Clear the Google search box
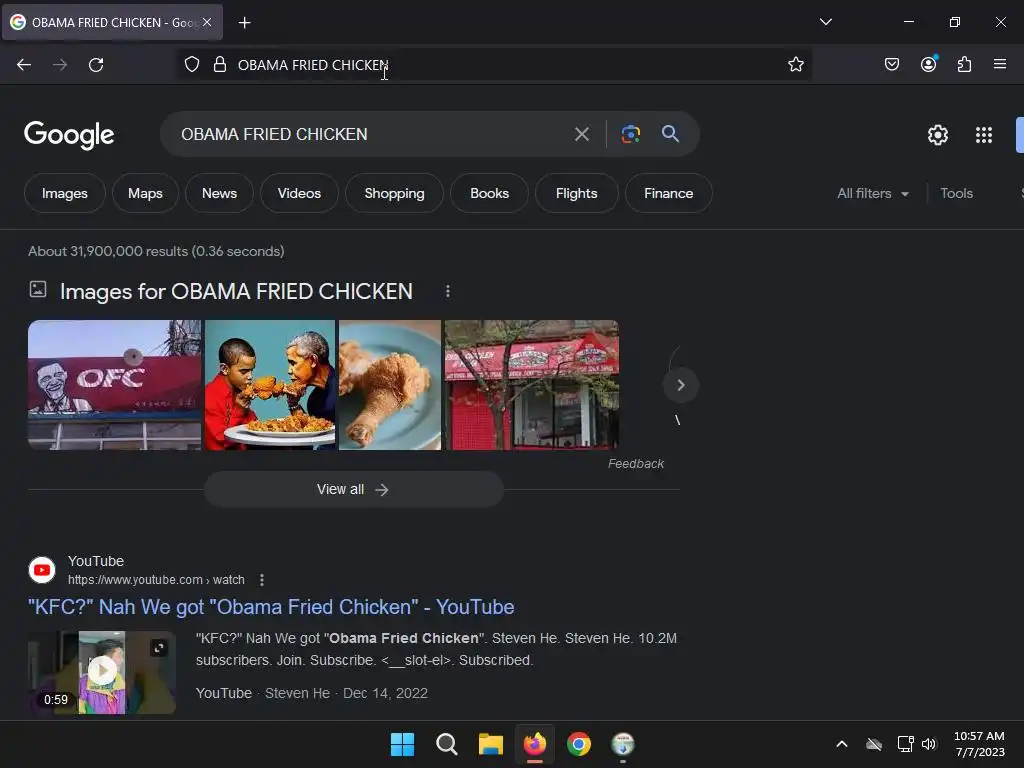This screenshot has width=1024, height=768. [582, 135]
